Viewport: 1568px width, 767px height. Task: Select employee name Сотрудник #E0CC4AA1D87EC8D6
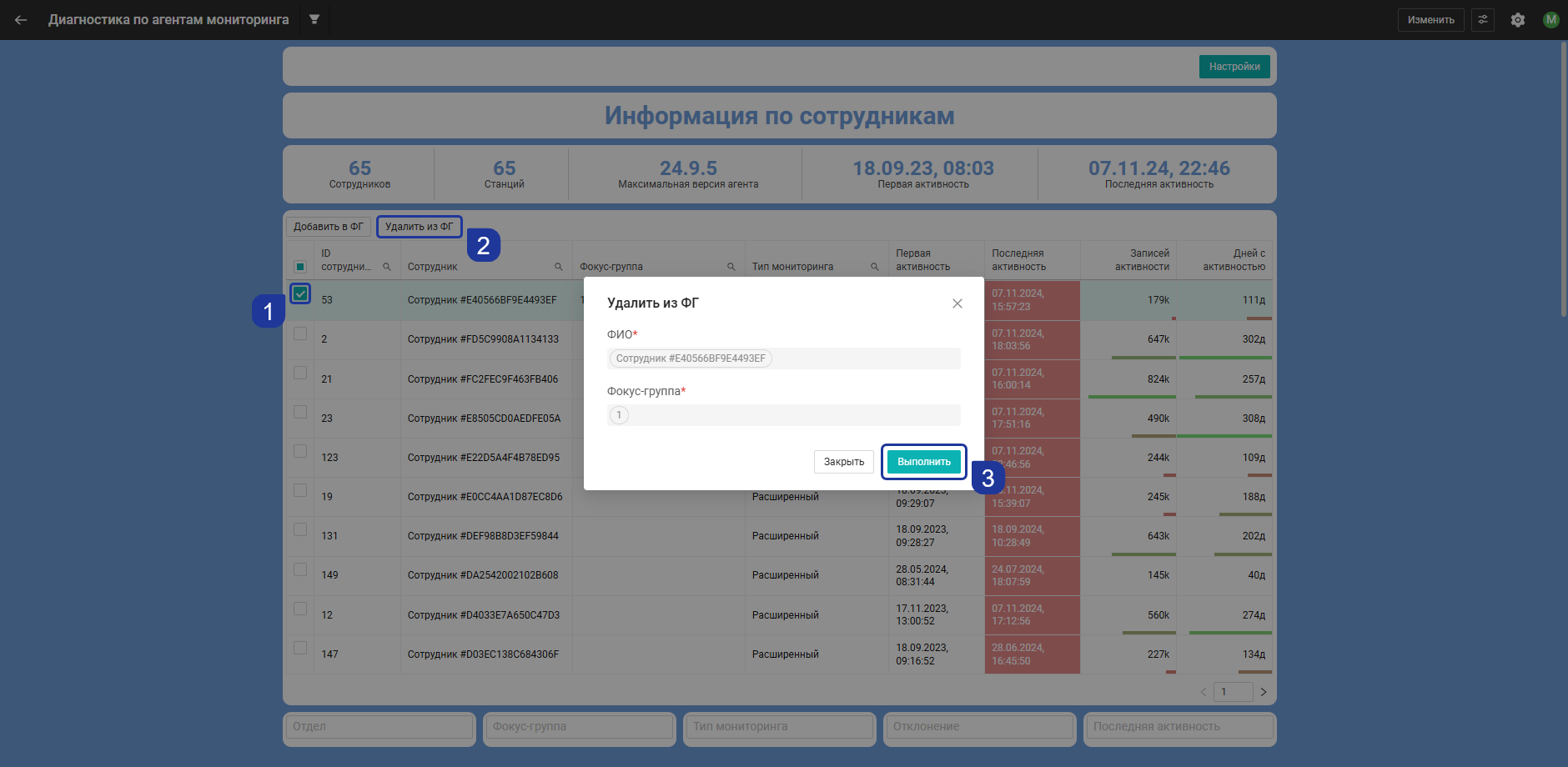point(485,497)
